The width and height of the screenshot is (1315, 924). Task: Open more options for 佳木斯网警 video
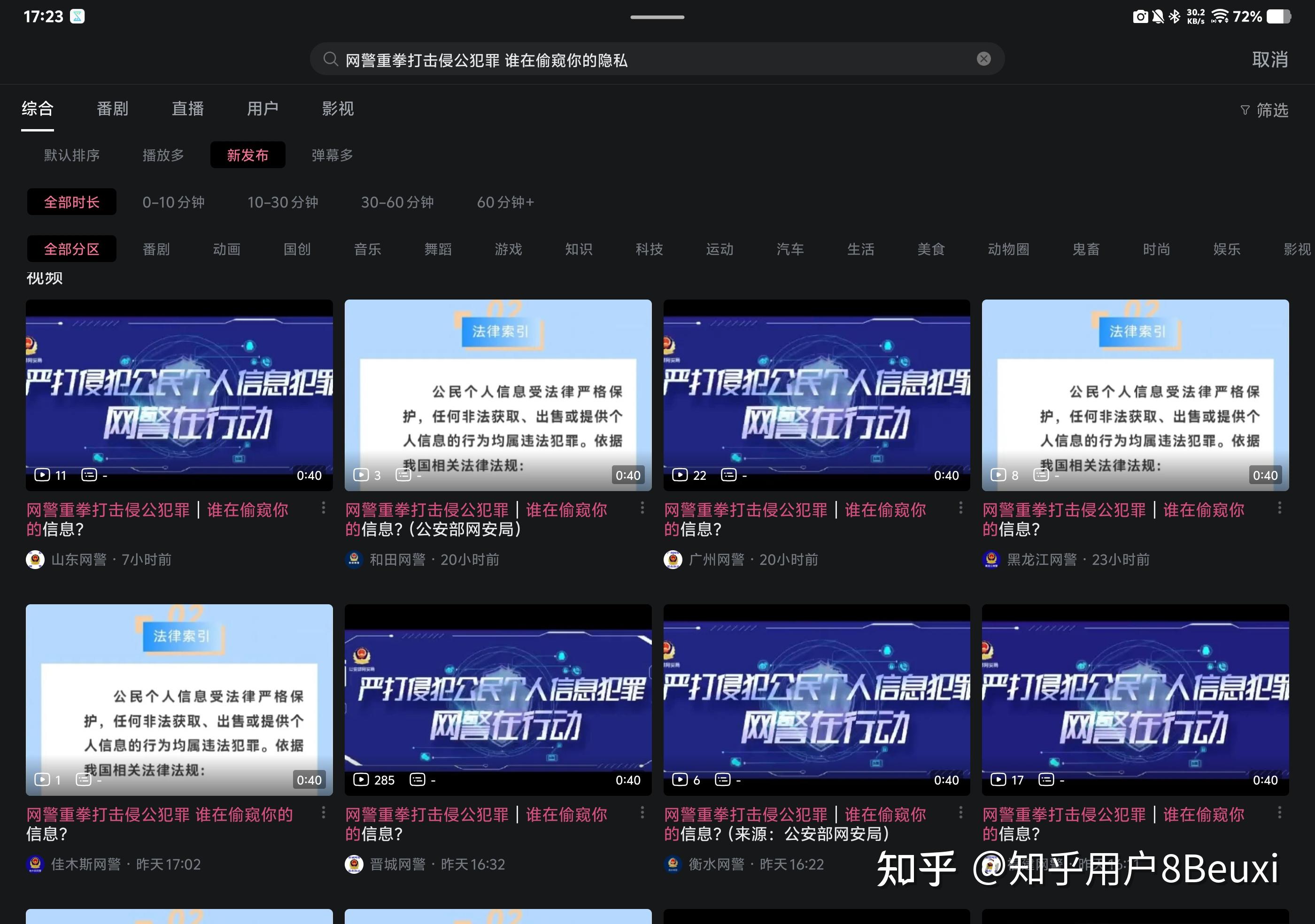324,812
